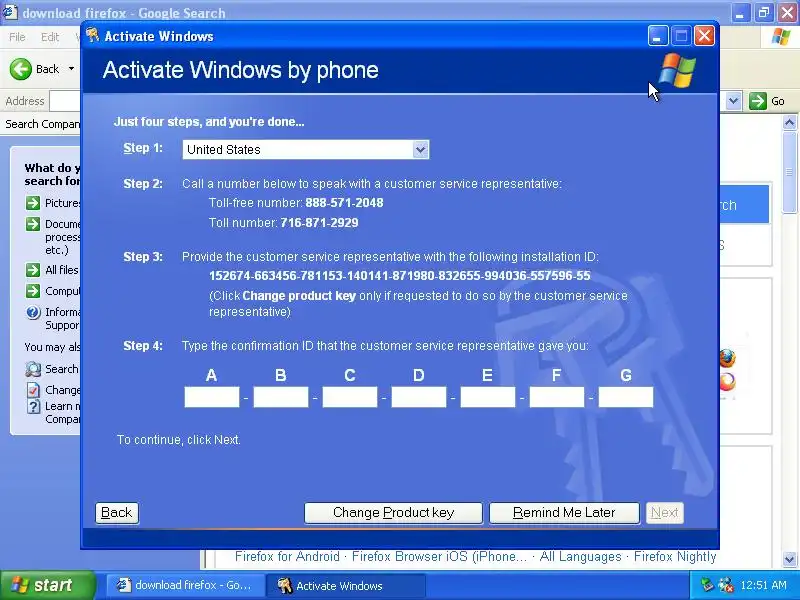Viewport: 800px width, 600px height.
Task: Click Change Product key button
Action: pos(393,513)
